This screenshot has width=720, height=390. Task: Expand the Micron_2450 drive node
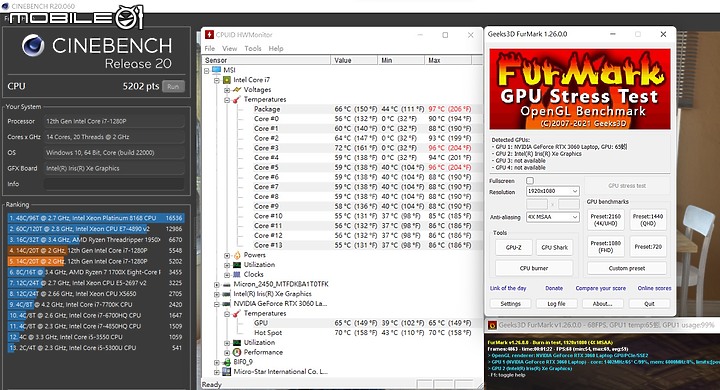[x=217, y=284]
